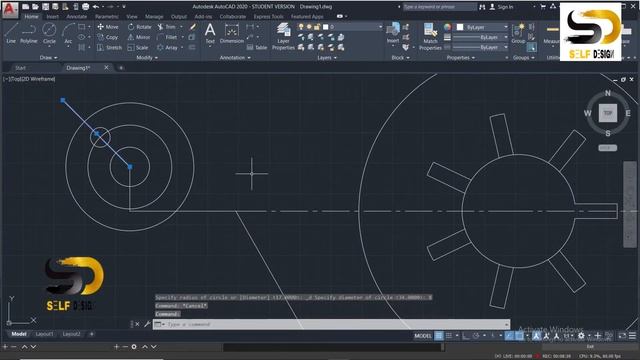Expand the Draw panel
Image resolution: width=640 pixels, height=360 pixels.
point(49,58)
